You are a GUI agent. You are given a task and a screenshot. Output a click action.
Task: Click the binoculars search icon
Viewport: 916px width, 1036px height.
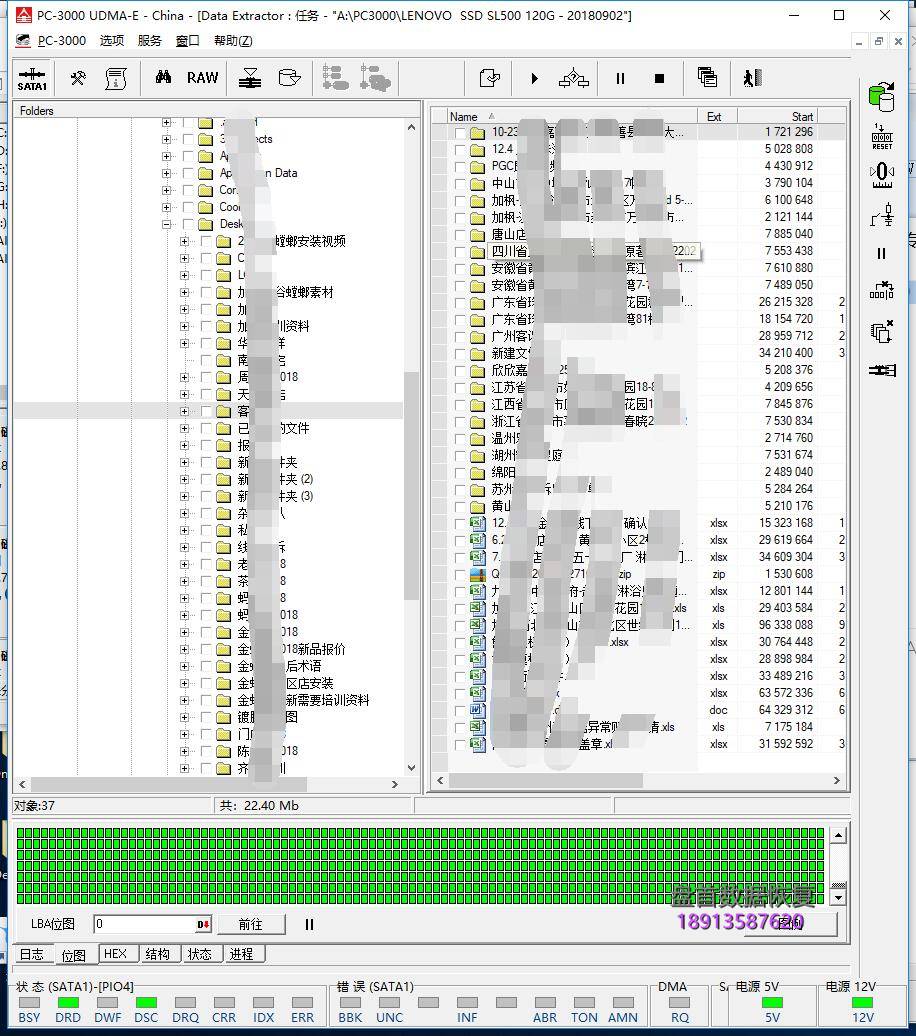[163, 78]
